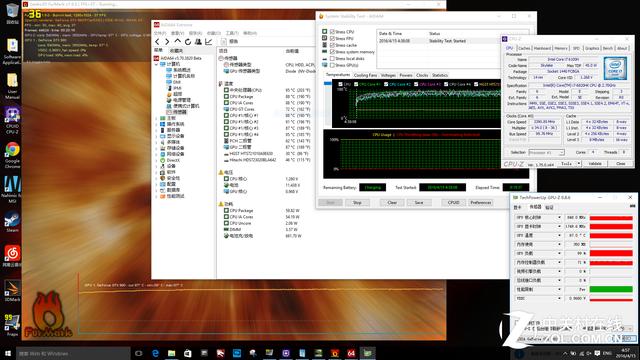Click the 'Stability Test Started' log row
Screen dimensions: 640x360
(439, 41)
